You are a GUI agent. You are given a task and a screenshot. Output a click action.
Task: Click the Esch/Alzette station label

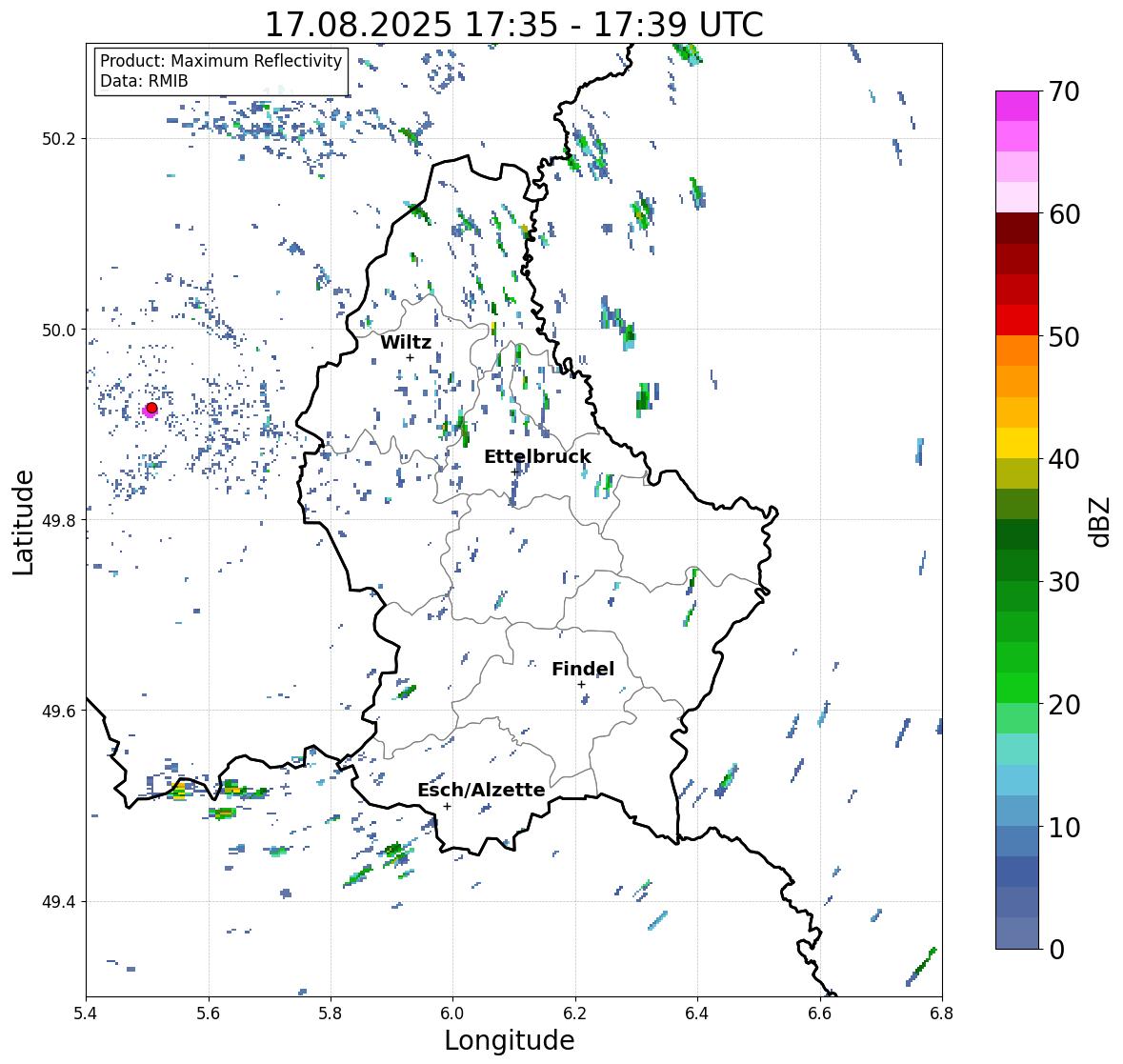coord(481,790)
